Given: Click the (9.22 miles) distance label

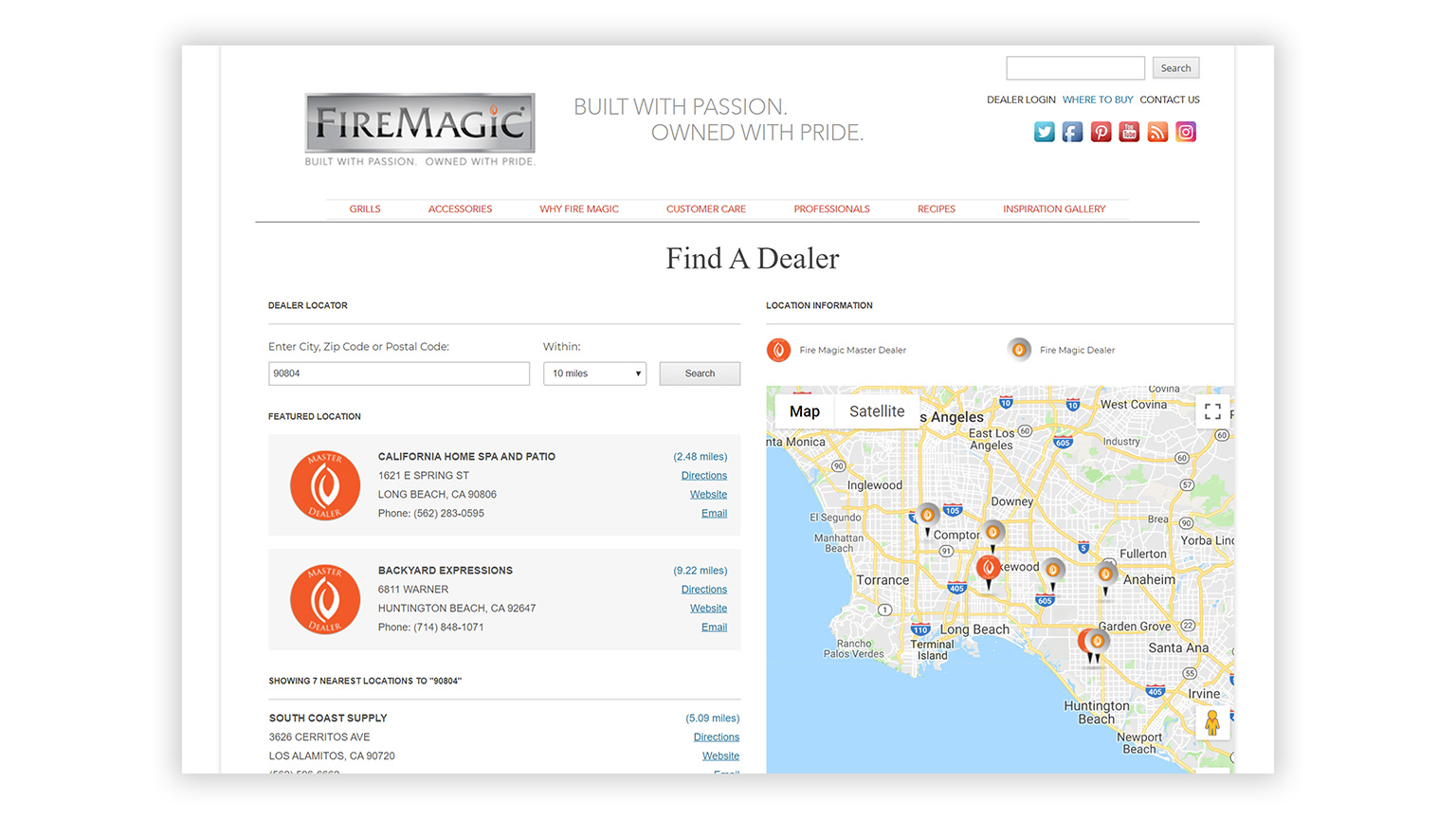Looking at the screenshot, I should [x=701, y=571].
